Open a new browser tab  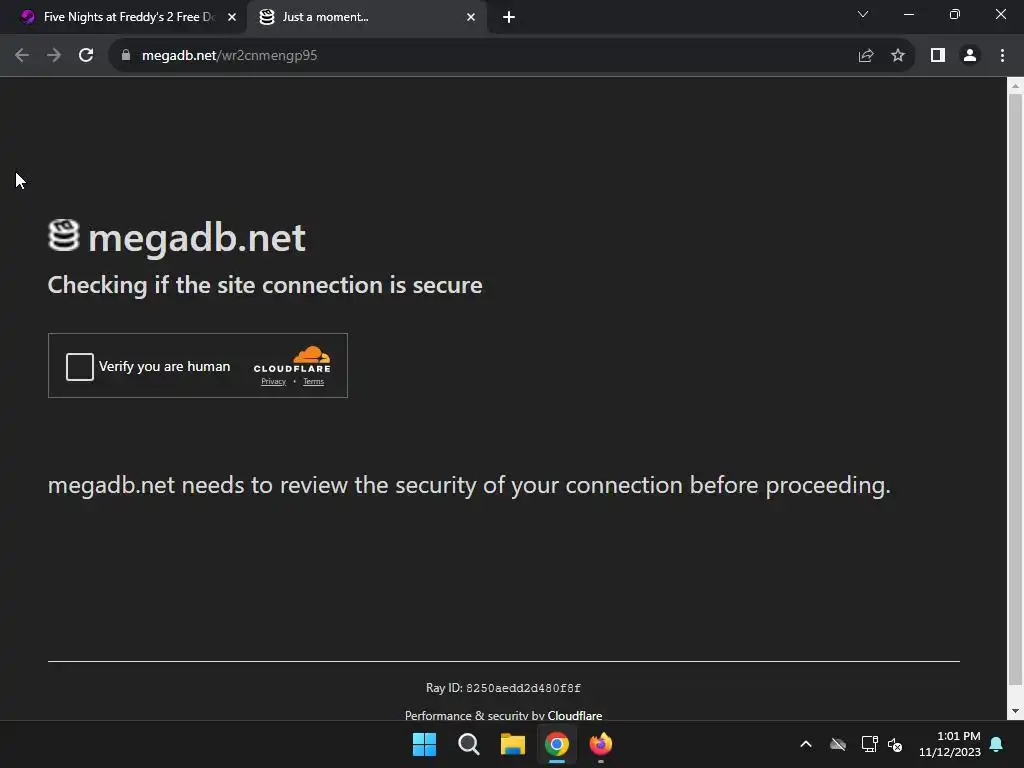509,17
